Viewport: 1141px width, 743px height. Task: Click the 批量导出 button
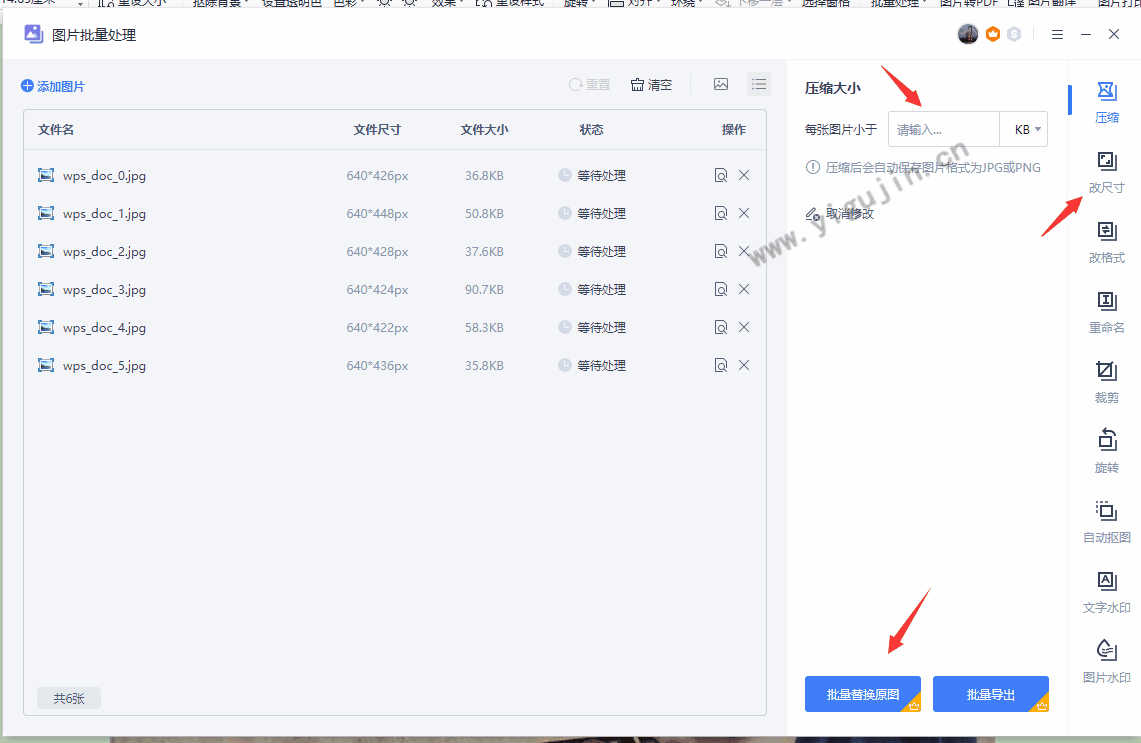tap(990, 694)
